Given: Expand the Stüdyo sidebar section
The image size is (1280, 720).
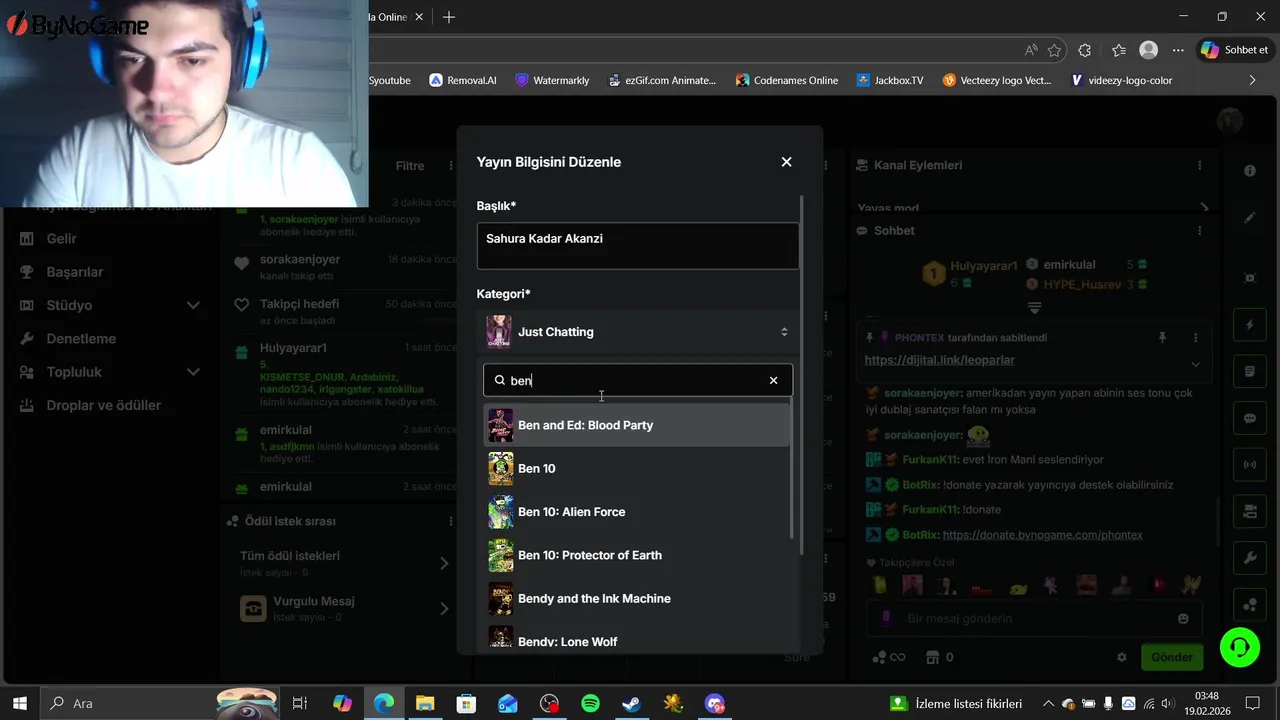Looking at the screenshot, I should 110,305.
